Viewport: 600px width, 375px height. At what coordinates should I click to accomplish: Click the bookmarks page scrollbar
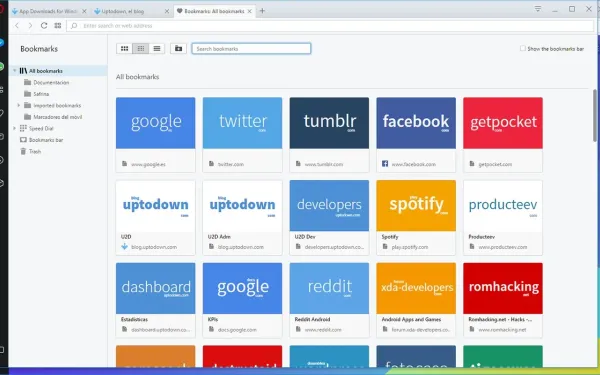(x=595, y=116)
